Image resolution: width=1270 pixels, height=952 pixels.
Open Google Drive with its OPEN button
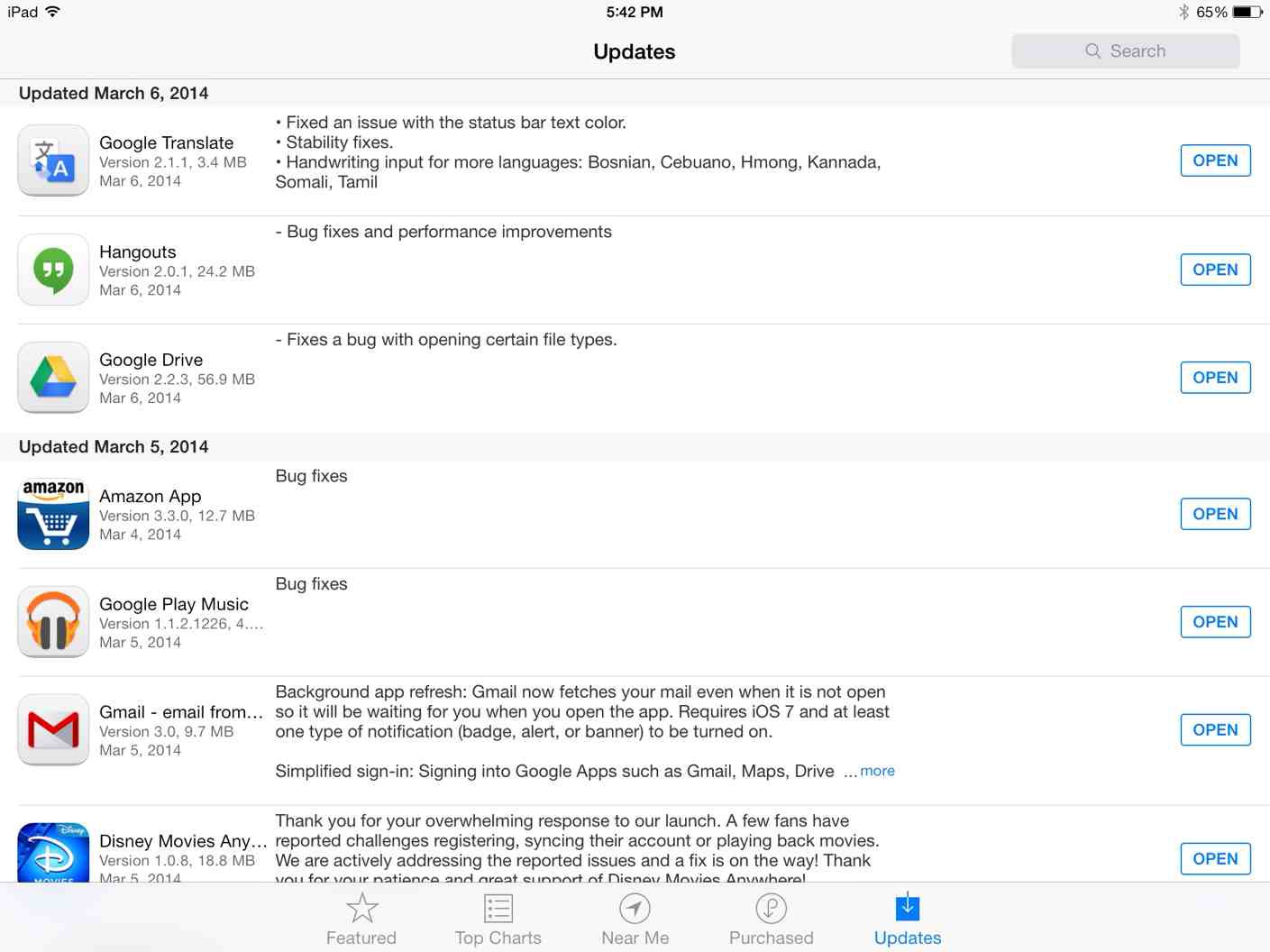click(1215, 378)
